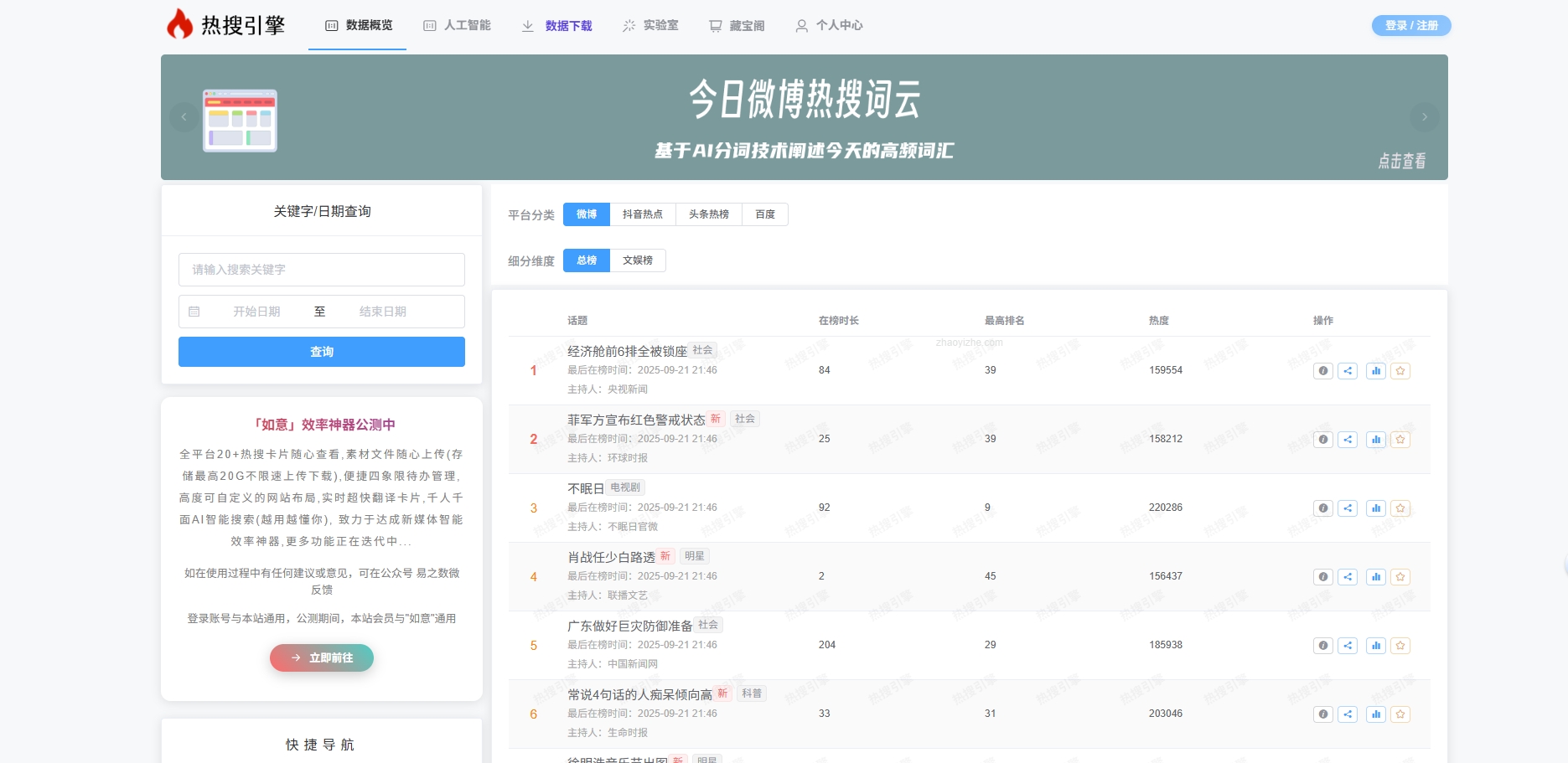The image size is (1568, 763).
Task: Switch dimension to 文娱榜
Action: pos(637,260)
